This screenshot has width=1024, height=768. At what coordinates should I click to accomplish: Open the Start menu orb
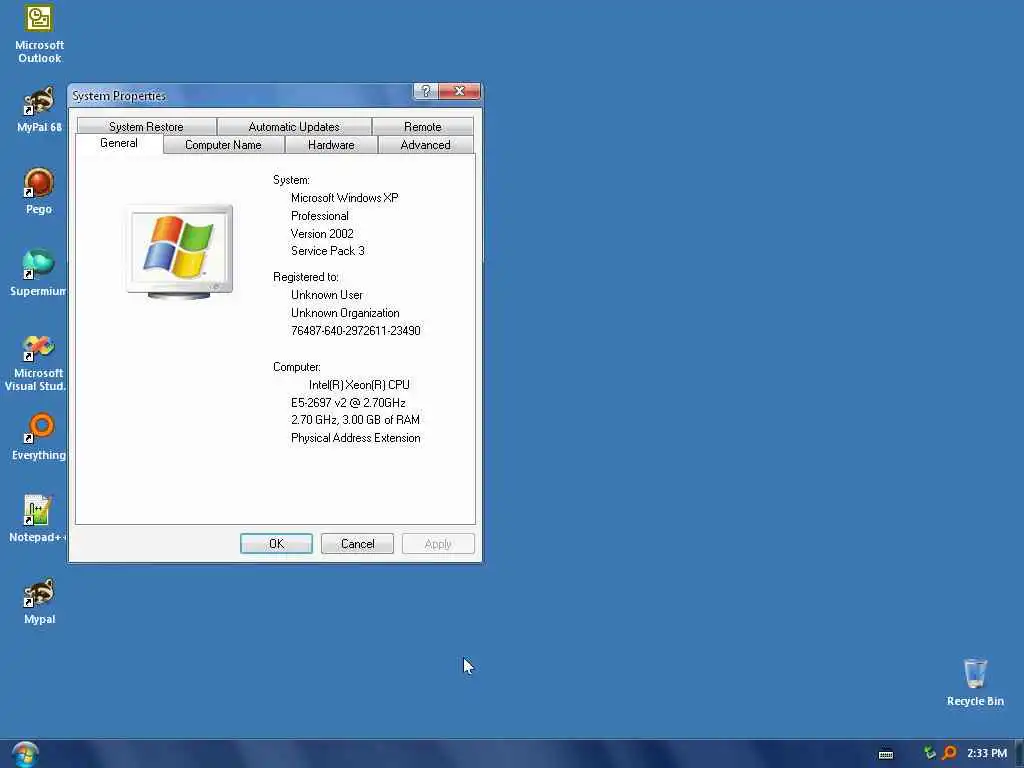click(25, 754)
